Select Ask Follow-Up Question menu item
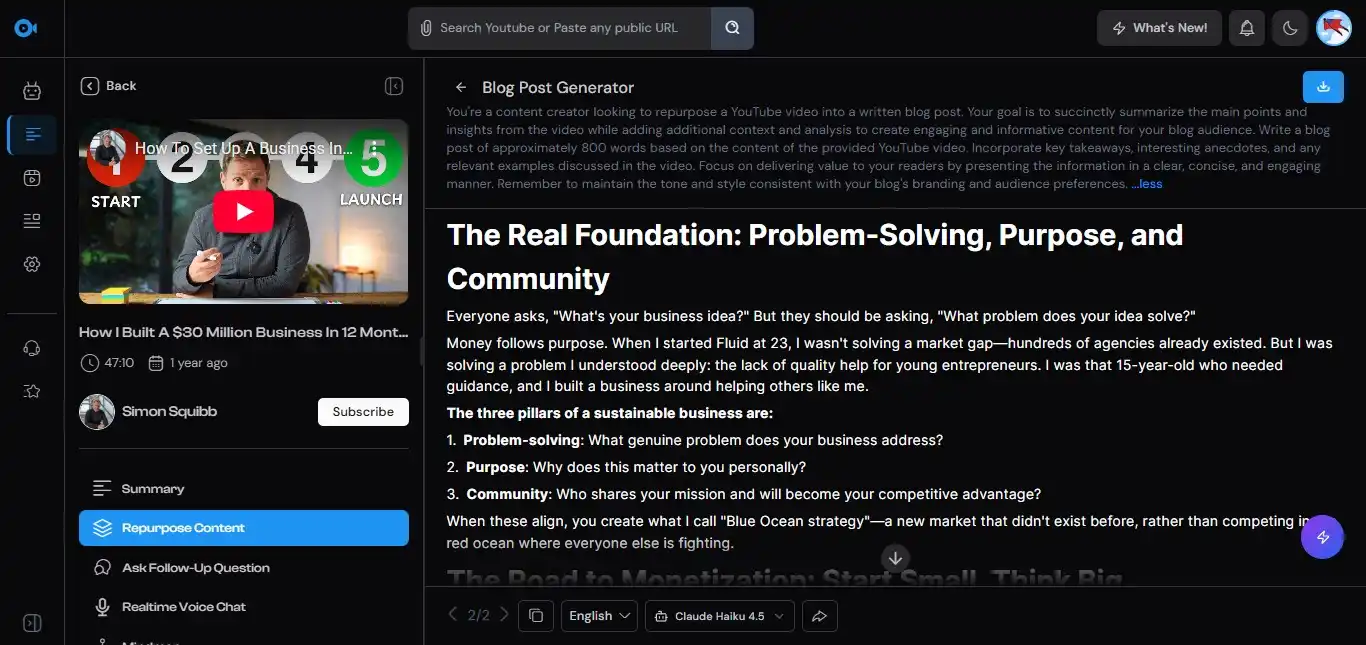 coord(195,568)
